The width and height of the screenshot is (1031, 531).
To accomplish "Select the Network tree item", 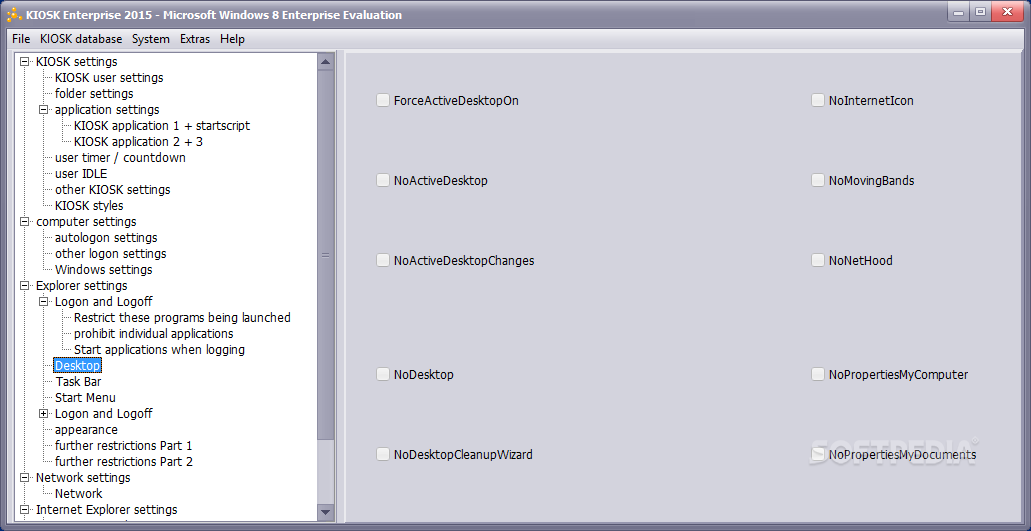I will tap(79, 494).
